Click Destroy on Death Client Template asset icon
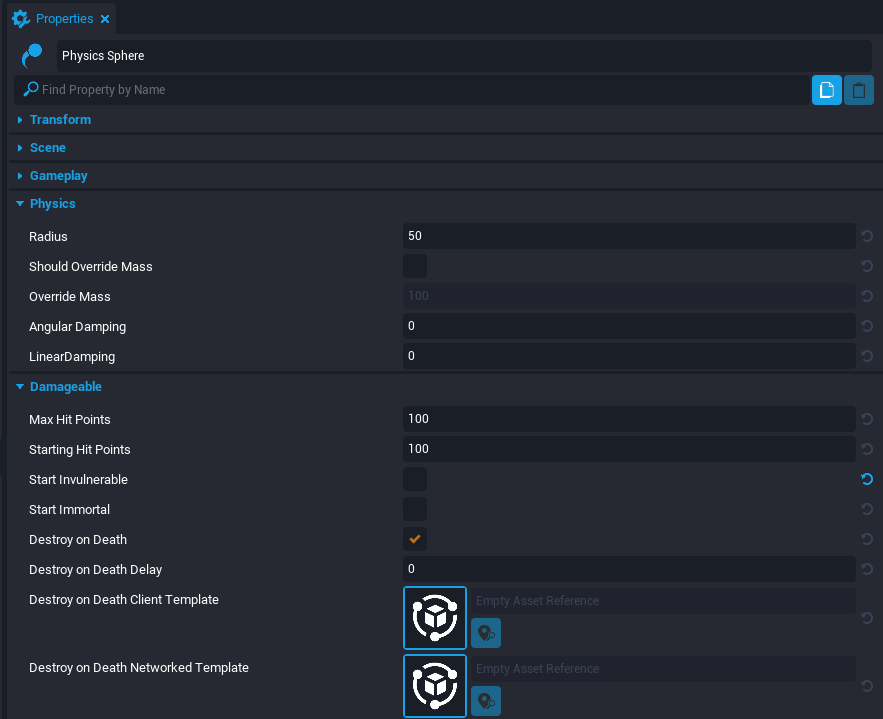 click(x=435, y=618)
